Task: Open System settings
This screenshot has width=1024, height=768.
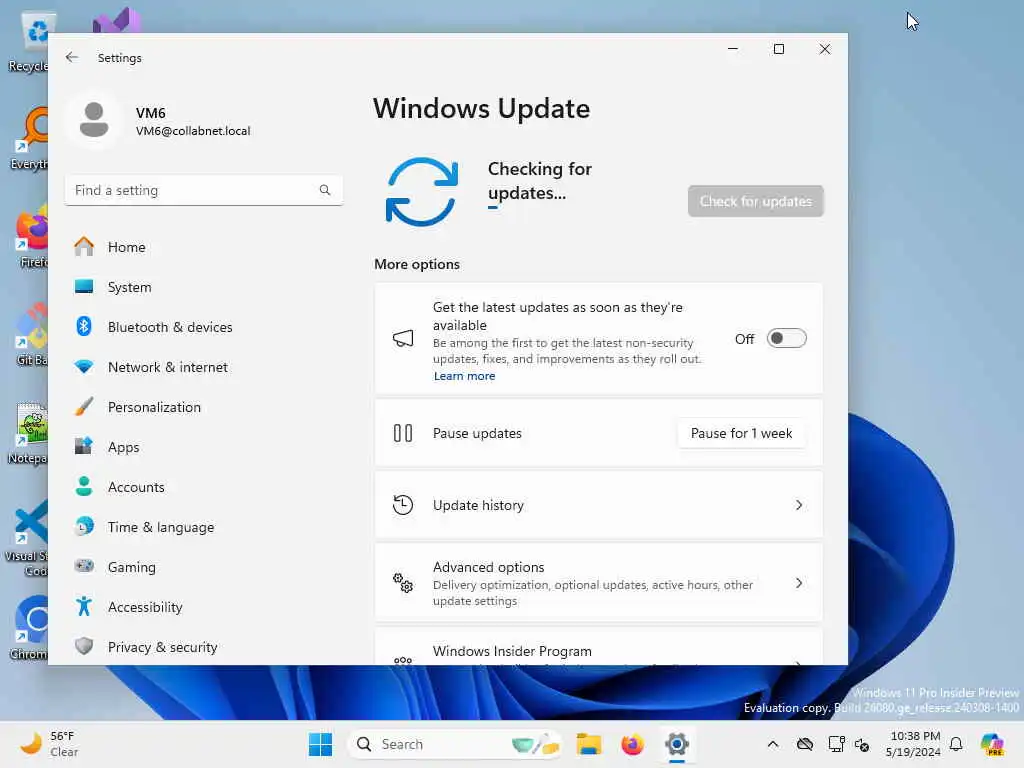Action: tap(203, 287)
